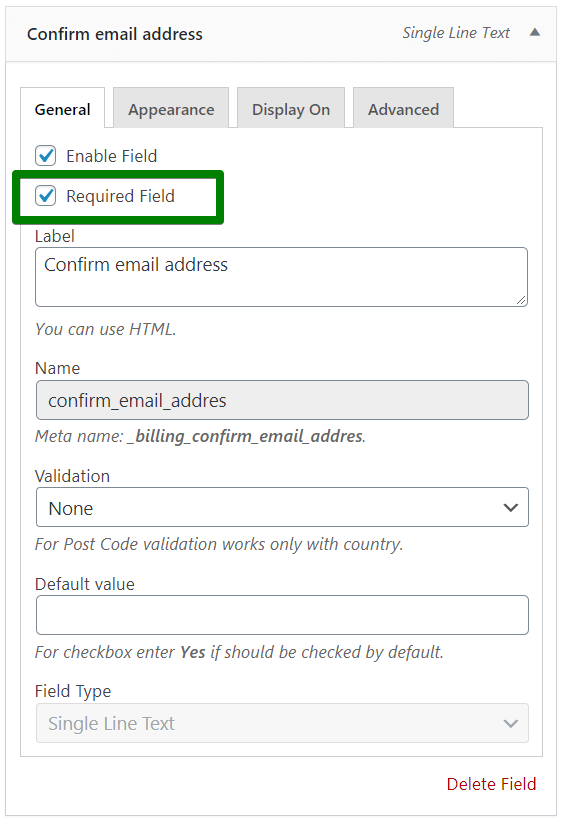This screenshot has width=562, height=820.
Task: Click the Name field confirm_email_addres
Action: click(282, 400)
